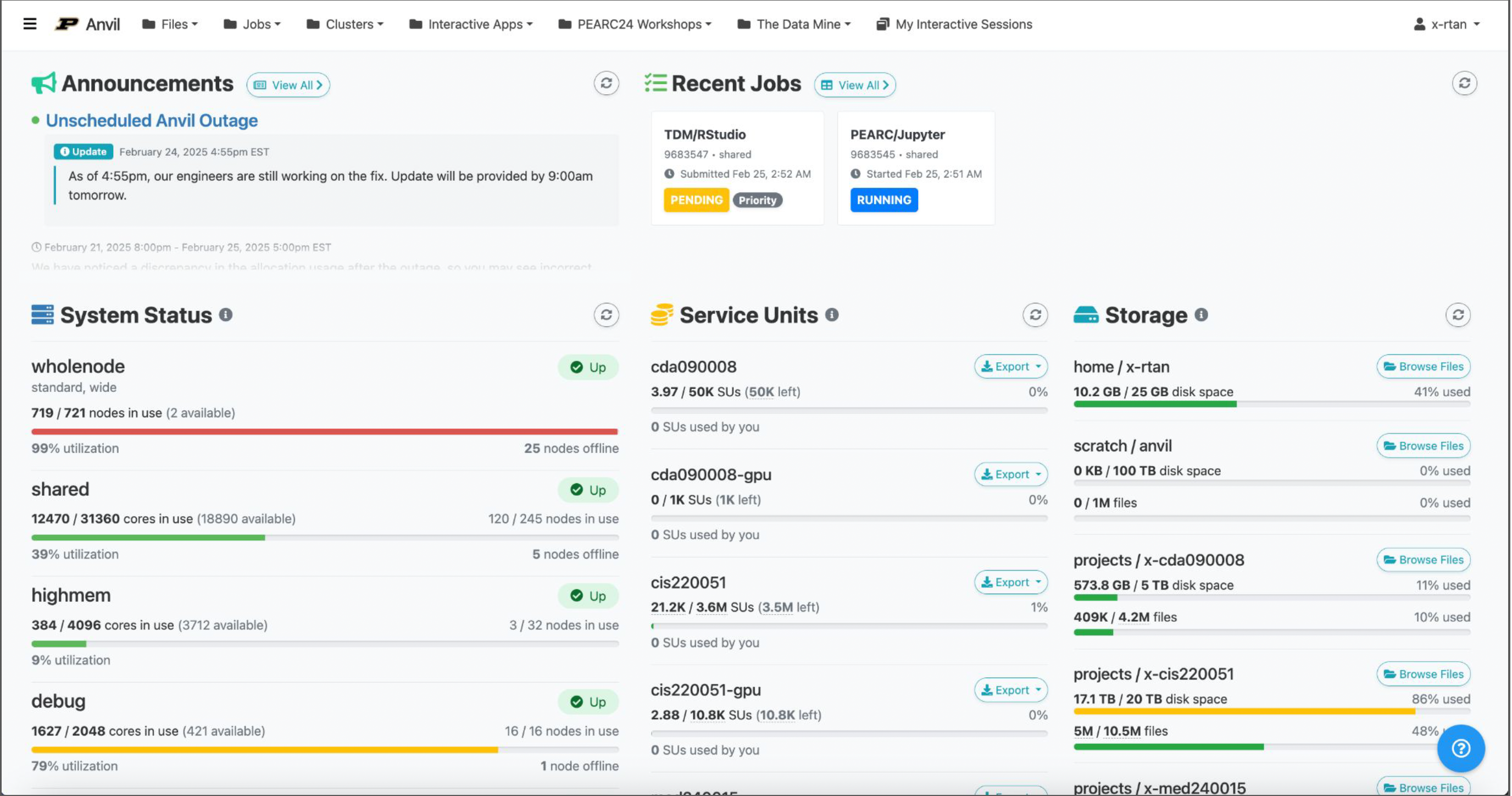
Task: Open Export dropdown for cis220051
Action: coord(1010,582)
